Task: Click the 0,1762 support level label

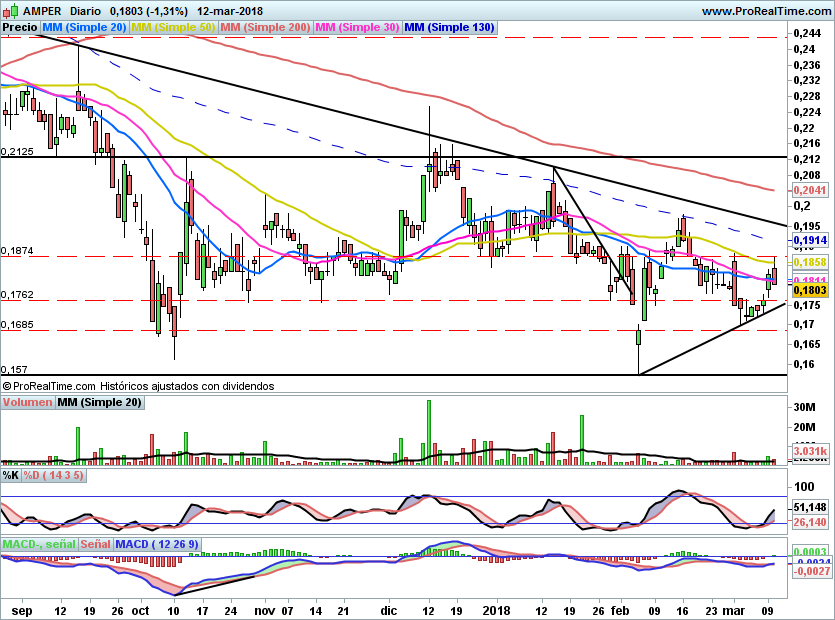Action: tap(17, 295)
